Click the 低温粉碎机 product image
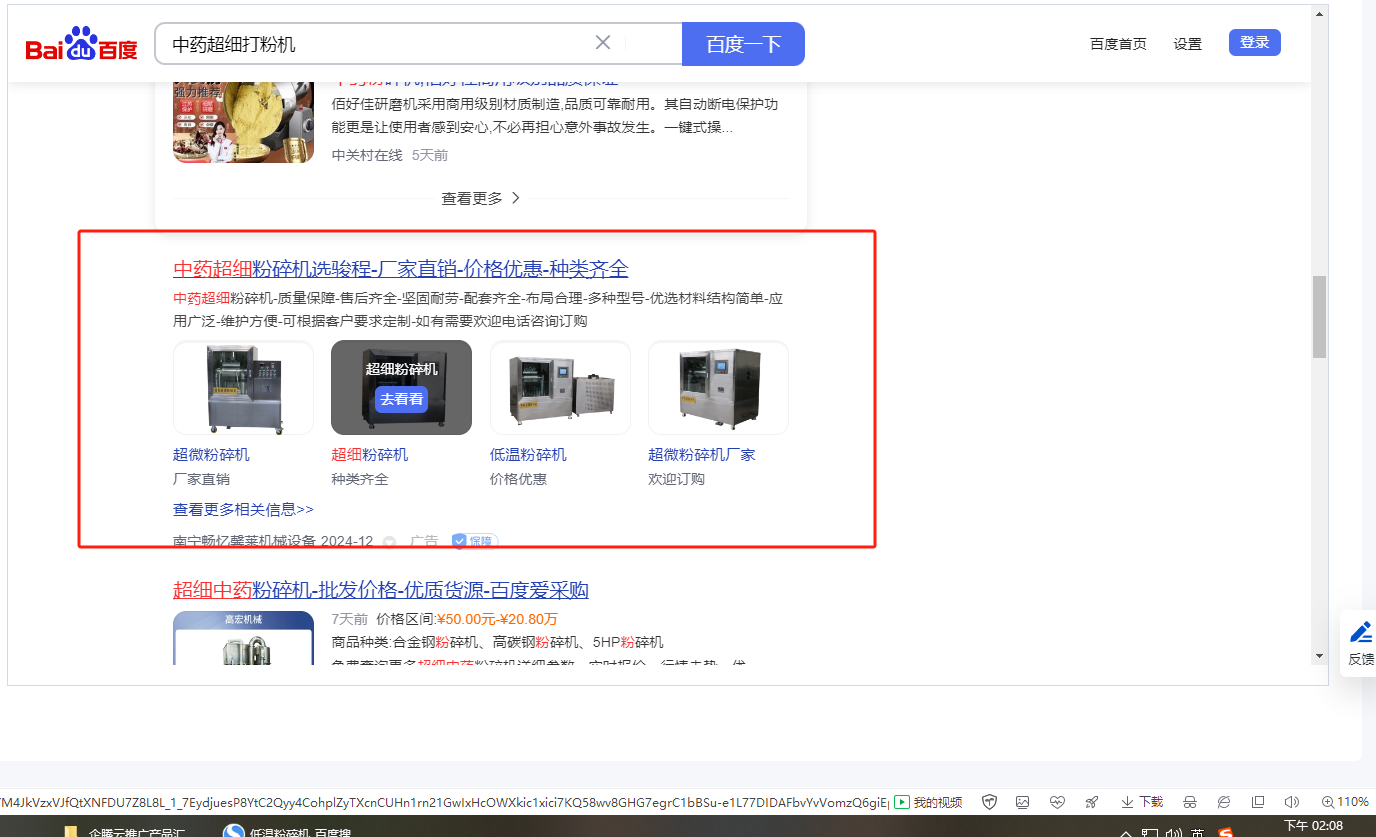The height and width of the screenshot is (837, 1376). pos(560,388)
